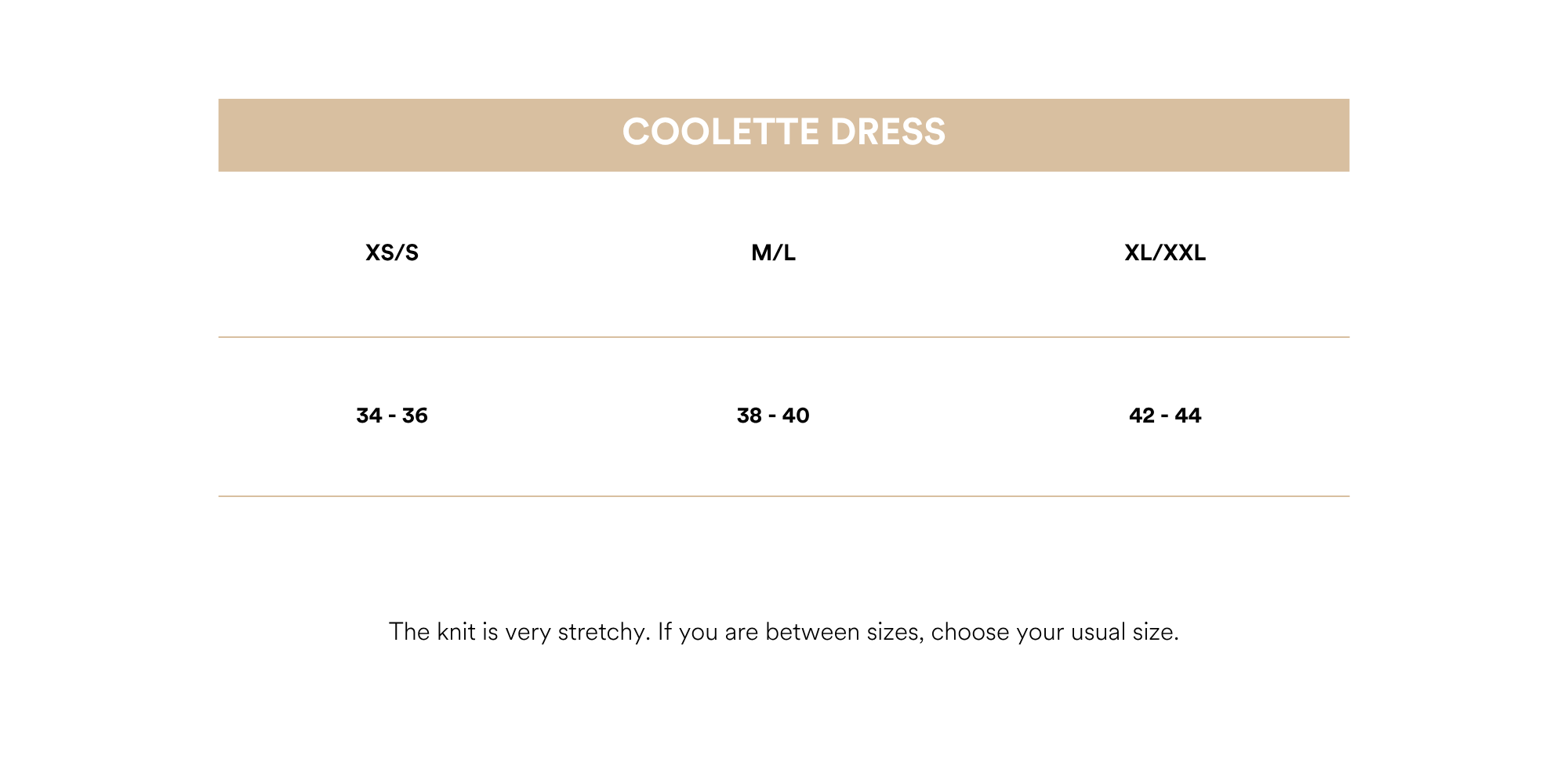Click the number 44 in last column

pyautogui.click(x=1188, y=415)
